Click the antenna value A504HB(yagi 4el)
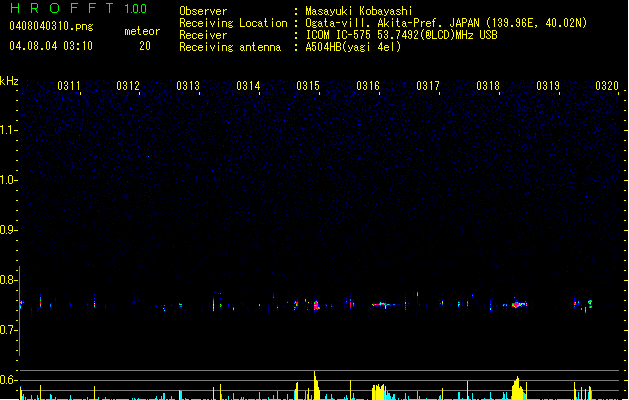Viewport: 629px width, 400px height. tap(353, 47)
